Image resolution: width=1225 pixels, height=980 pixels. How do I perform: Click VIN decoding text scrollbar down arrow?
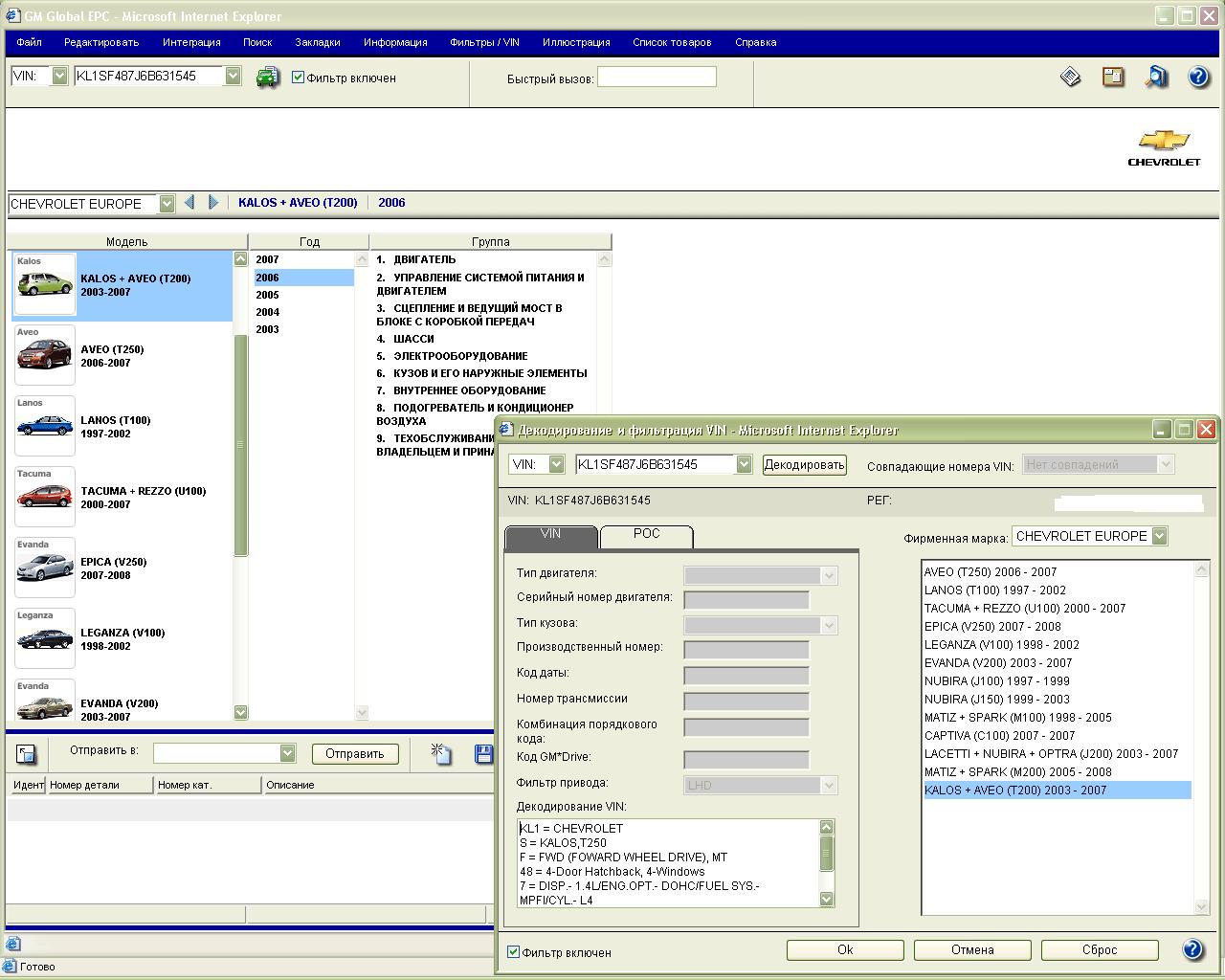pyautogui.click(x=827, y=899)
